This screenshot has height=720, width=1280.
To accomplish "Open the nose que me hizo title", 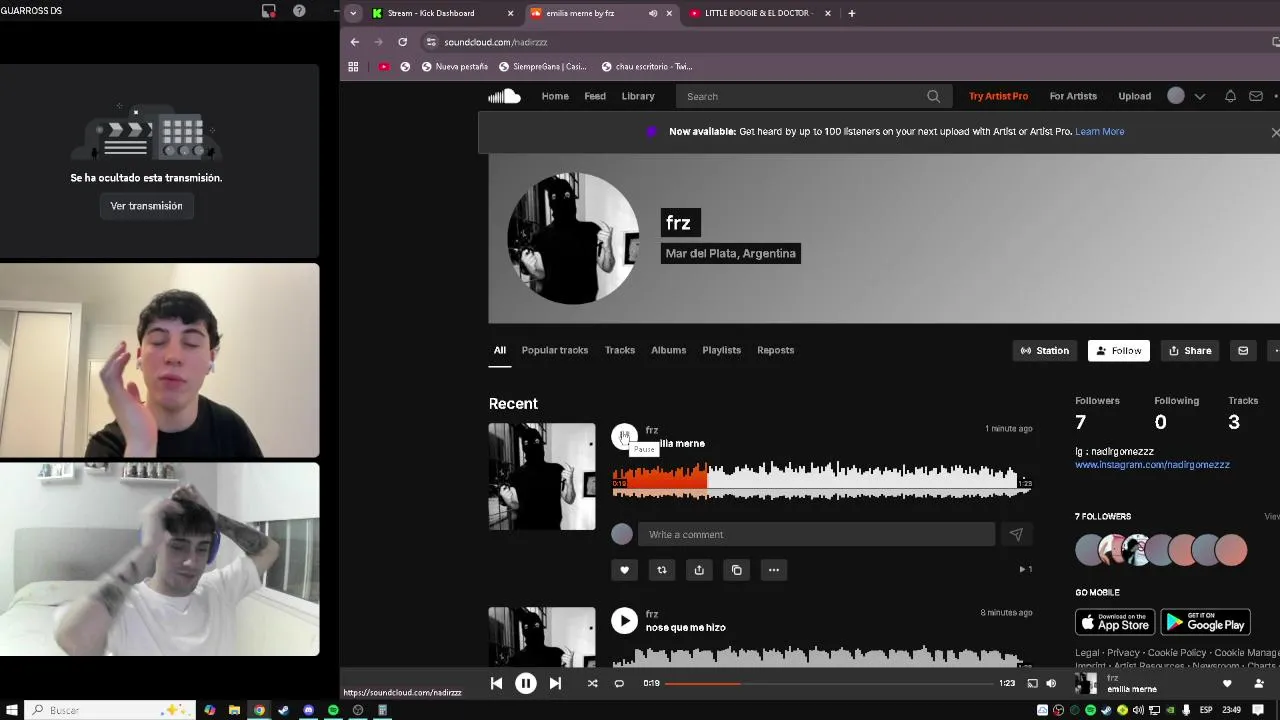I will tap(685, 627).
